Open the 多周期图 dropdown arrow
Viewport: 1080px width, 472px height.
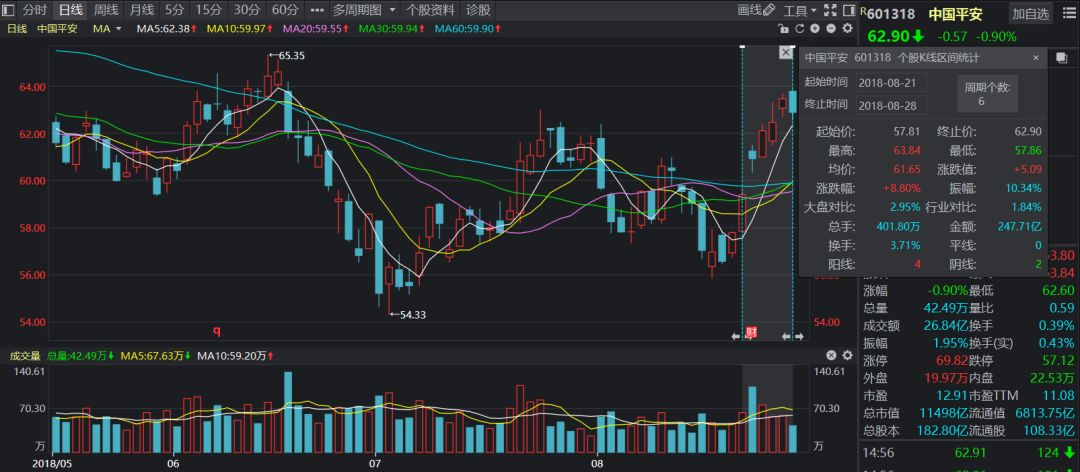click(391, 10)
